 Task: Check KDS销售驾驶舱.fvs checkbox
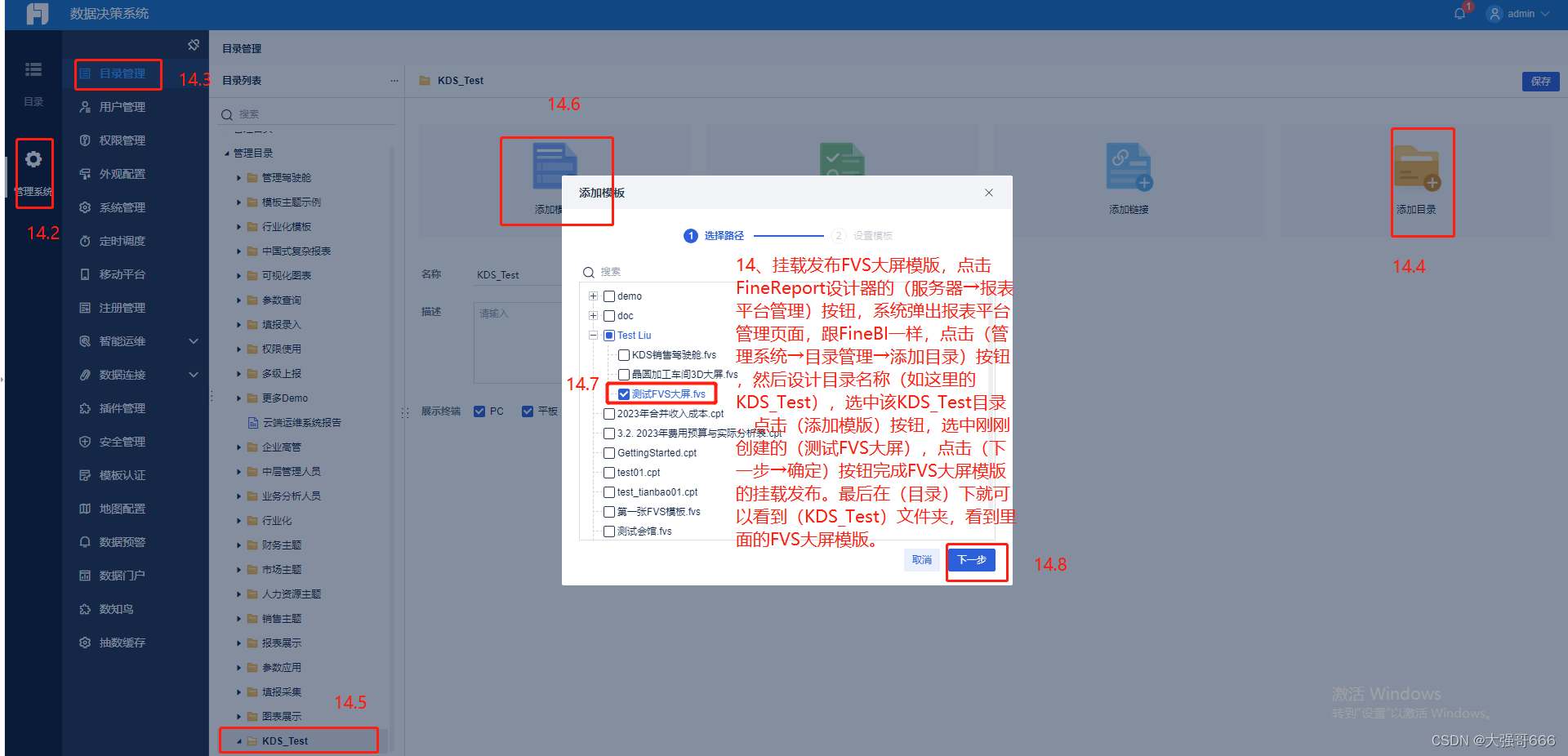[624, 355]
